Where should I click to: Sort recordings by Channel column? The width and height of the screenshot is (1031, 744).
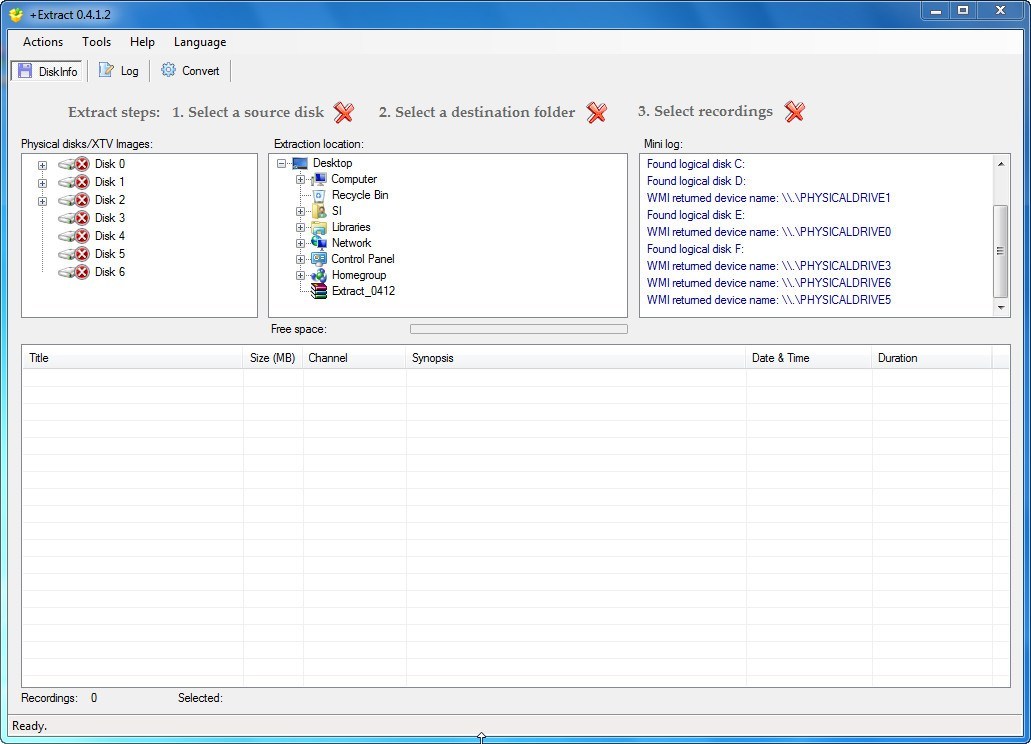pyautogui.click(x=354, y=358)
